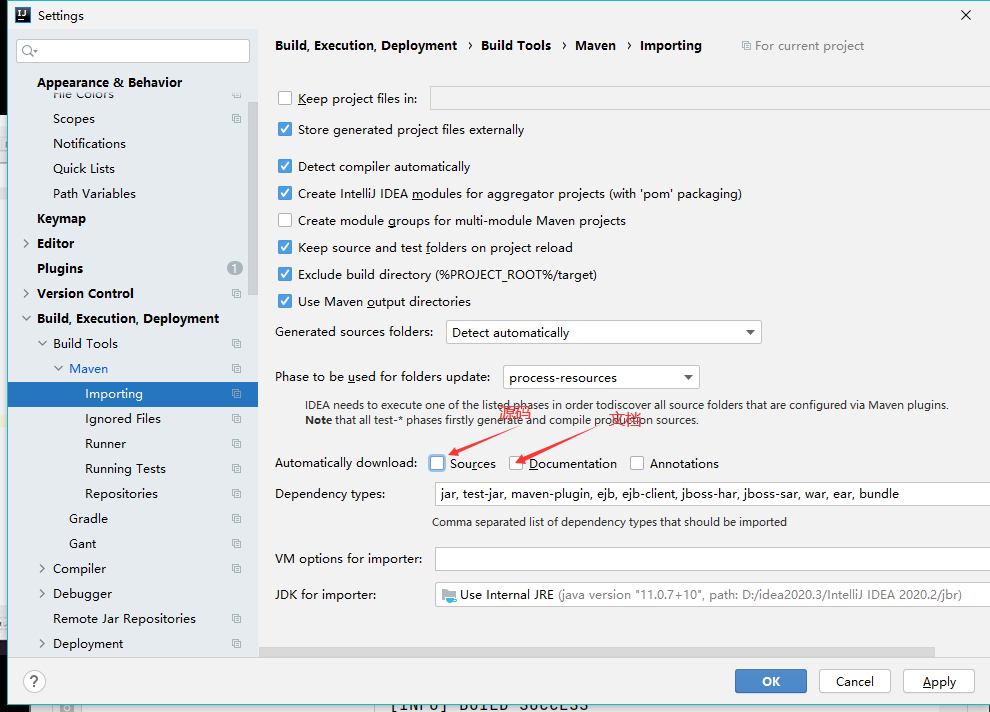Click the project-level icon beside Deployment

point(237,644)
